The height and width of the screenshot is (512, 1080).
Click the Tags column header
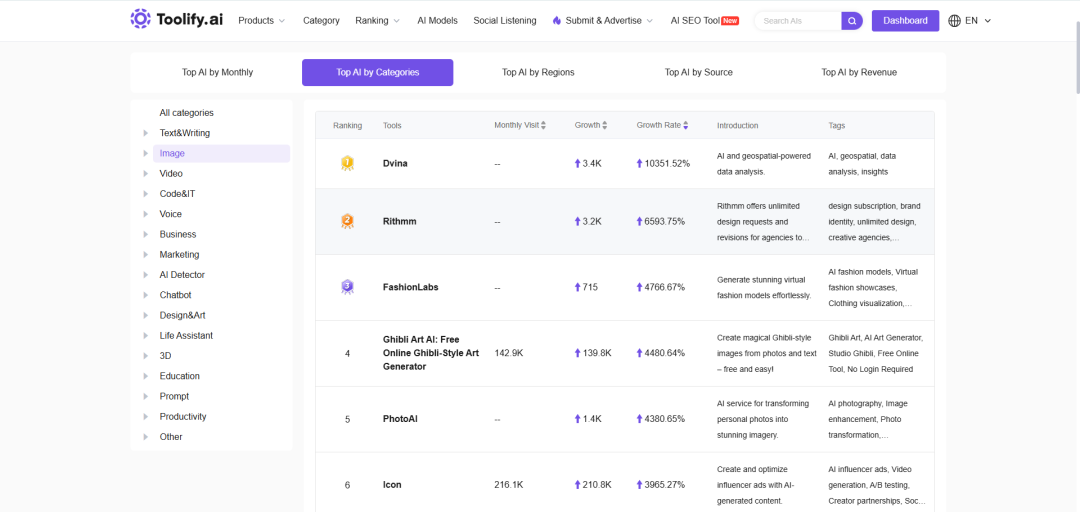(837, 125)
